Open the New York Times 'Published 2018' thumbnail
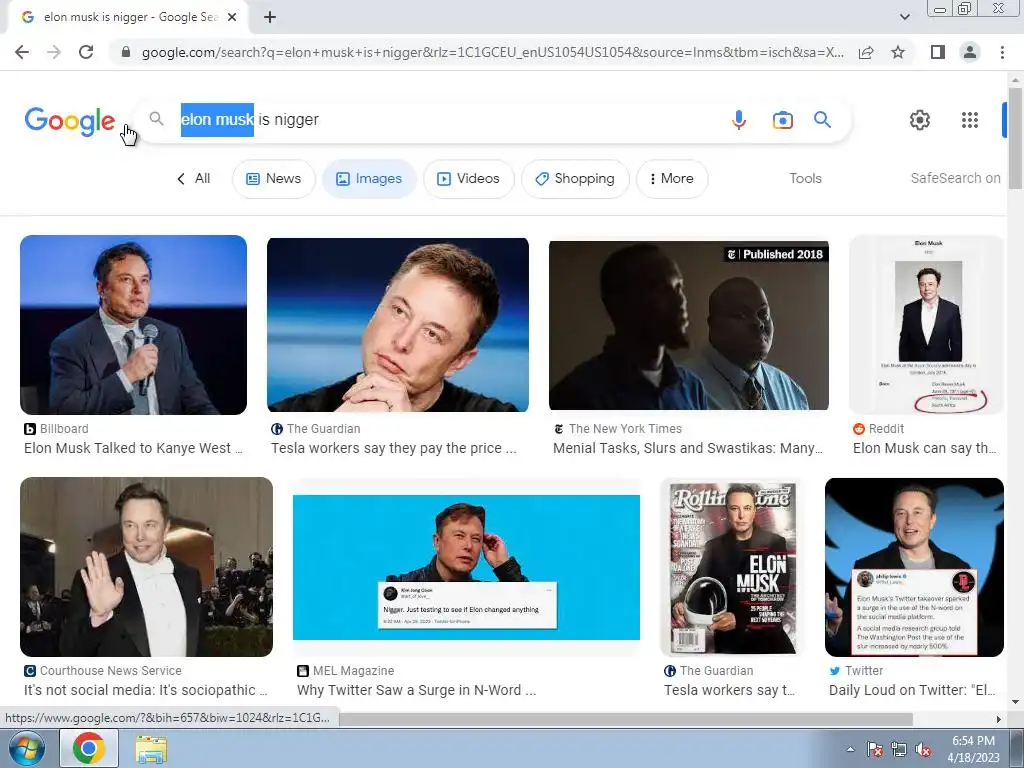This screenshot has height=768, width=1024. tap(689, 325)
